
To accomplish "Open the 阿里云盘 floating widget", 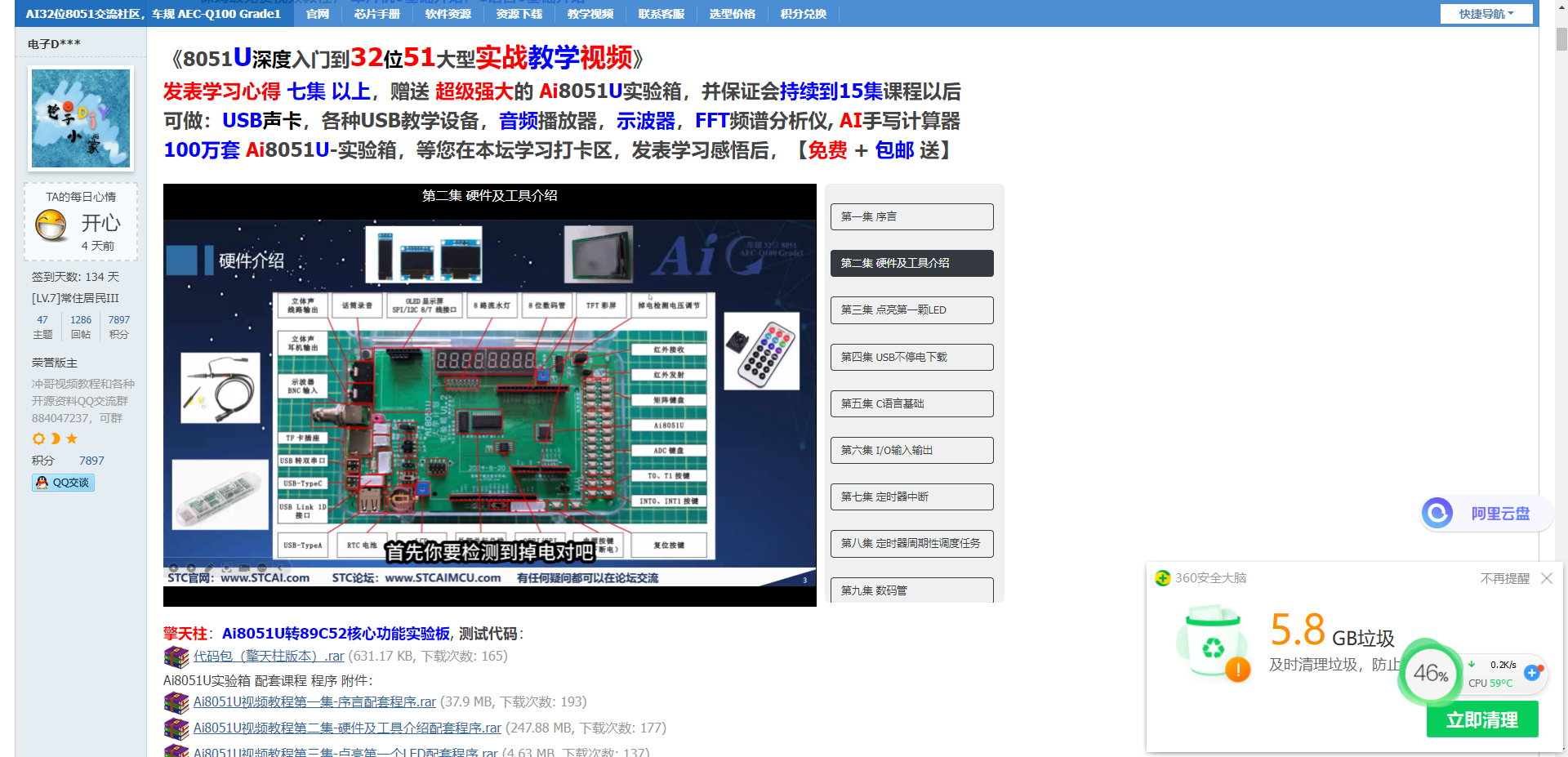I will click(1486, 514).
